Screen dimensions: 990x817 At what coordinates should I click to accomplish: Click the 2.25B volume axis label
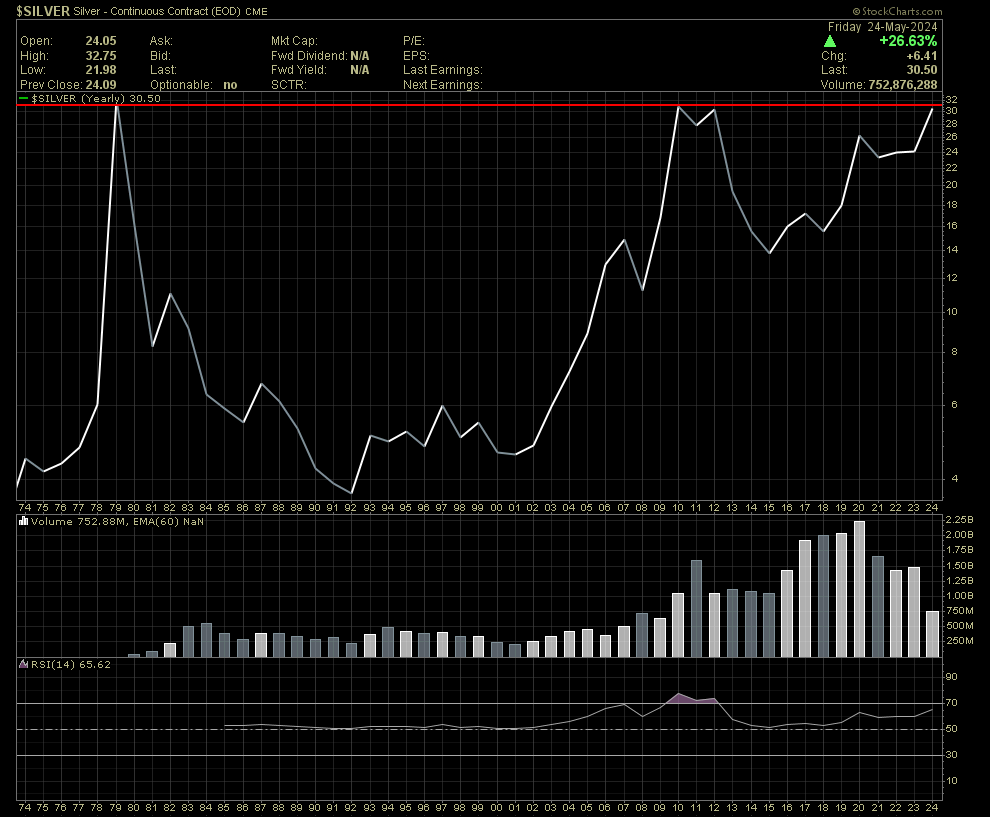(x=959, y=520)
